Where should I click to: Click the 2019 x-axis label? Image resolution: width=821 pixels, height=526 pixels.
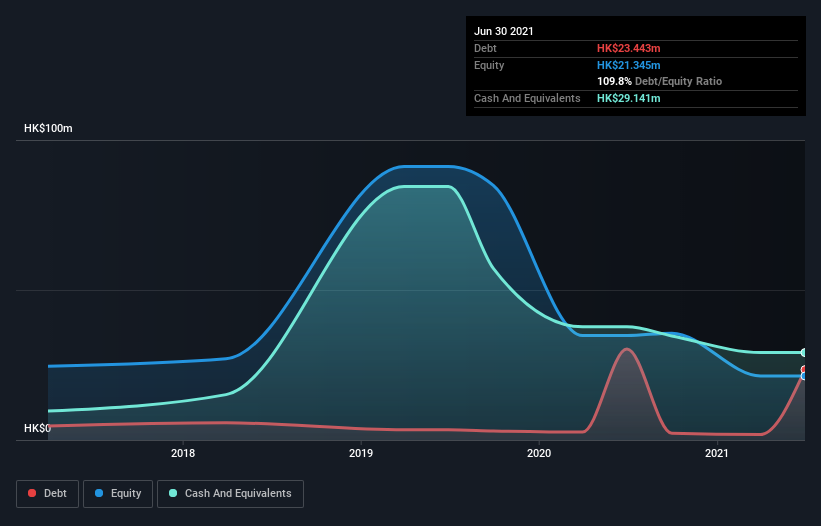point(361,453)
